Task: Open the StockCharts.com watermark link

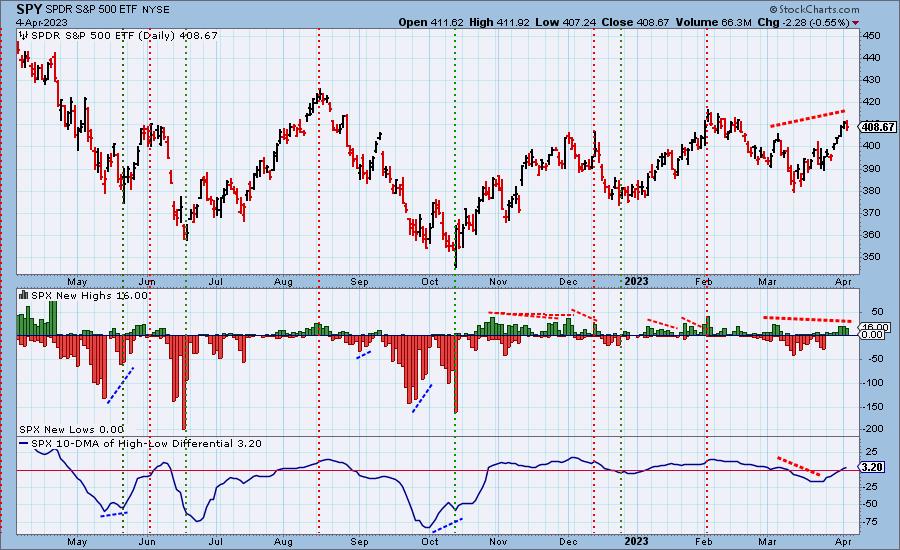Action: [814, 9]
